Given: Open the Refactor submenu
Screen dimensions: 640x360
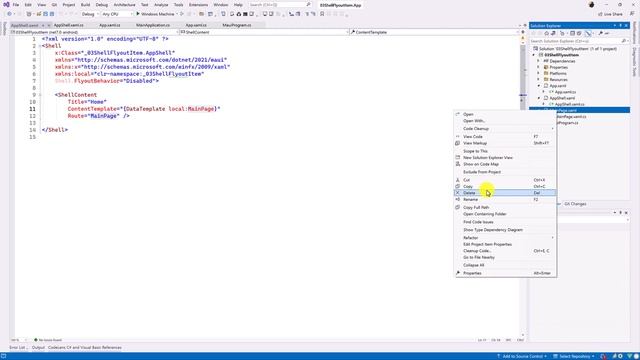Looking at the screenshot, I should tap(505, 238).
